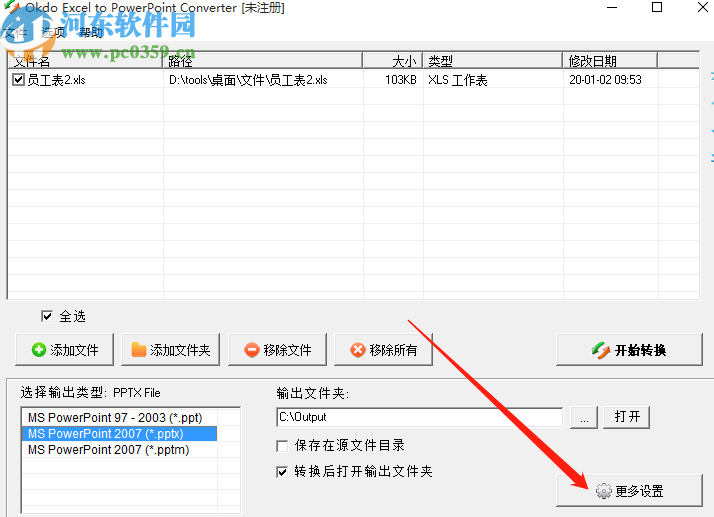714x517 pixels.
Task: Sort by the 类型 column header
Action: click(x=493, y=61)
